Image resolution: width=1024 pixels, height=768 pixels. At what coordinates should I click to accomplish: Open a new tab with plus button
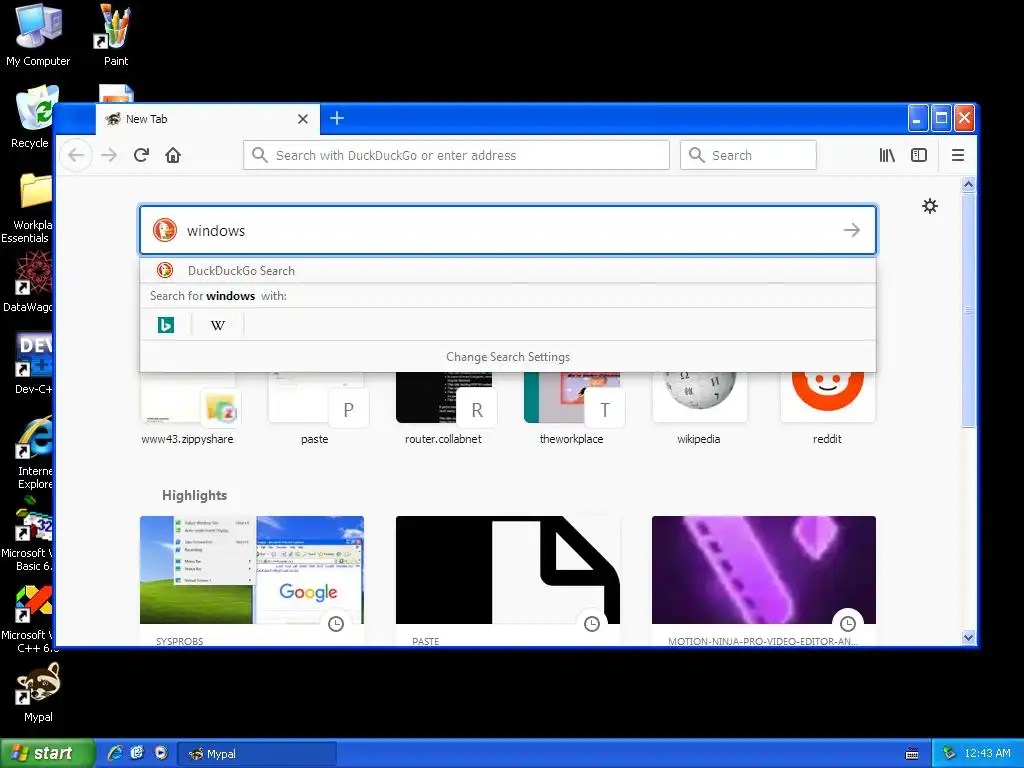(337, 118)
